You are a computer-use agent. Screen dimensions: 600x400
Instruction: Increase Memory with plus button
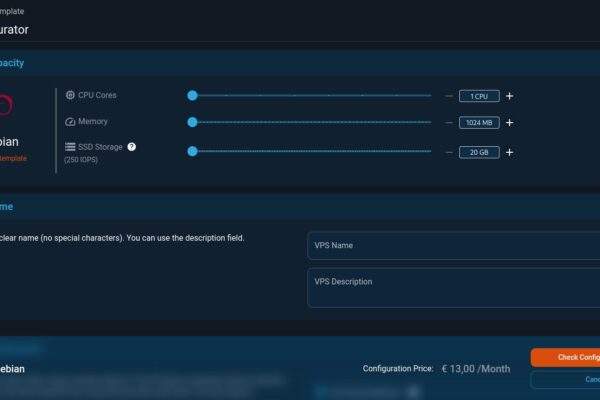509,122
